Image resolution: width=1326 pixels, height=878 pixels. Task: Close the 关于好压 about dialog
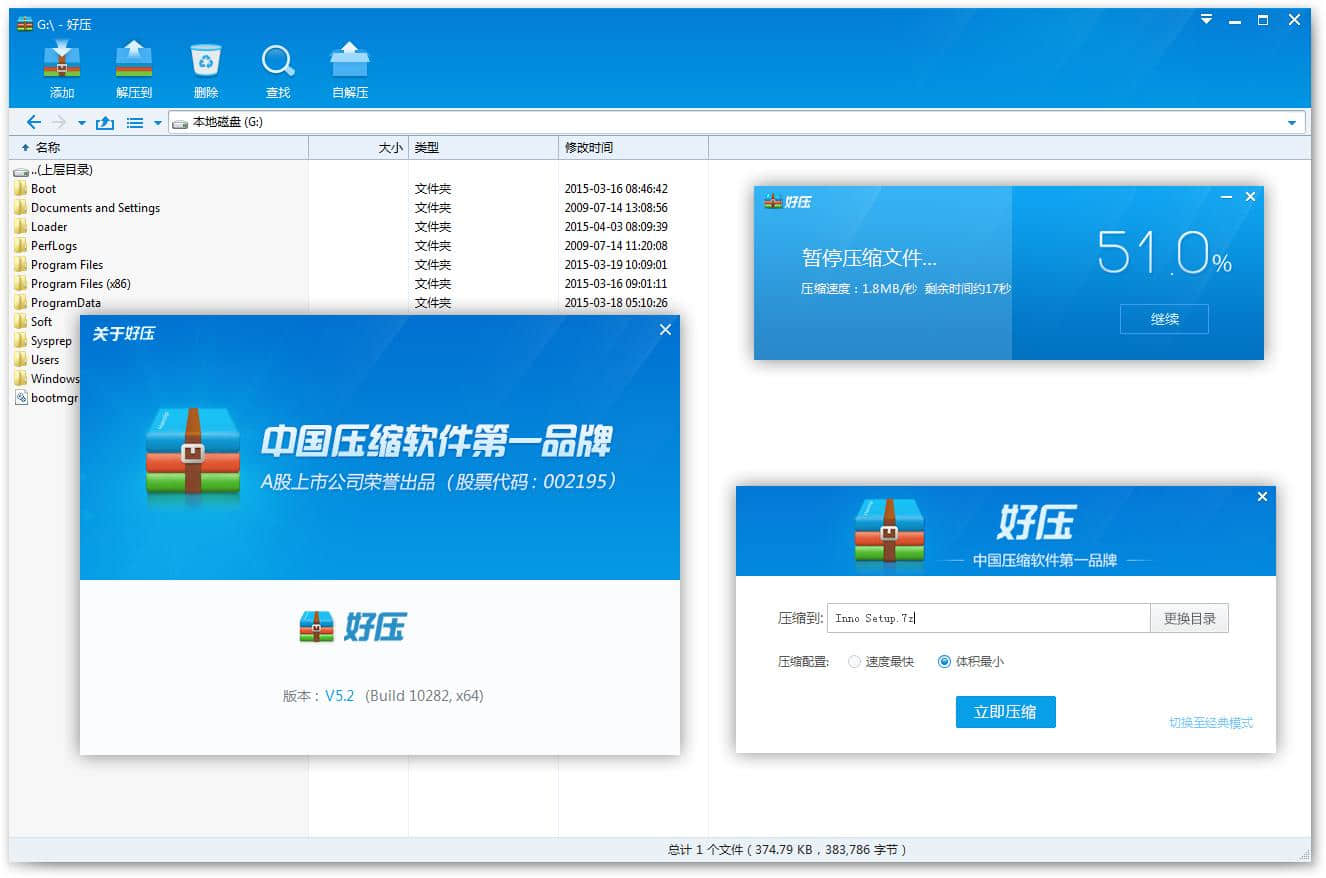[x=665, y=330]
